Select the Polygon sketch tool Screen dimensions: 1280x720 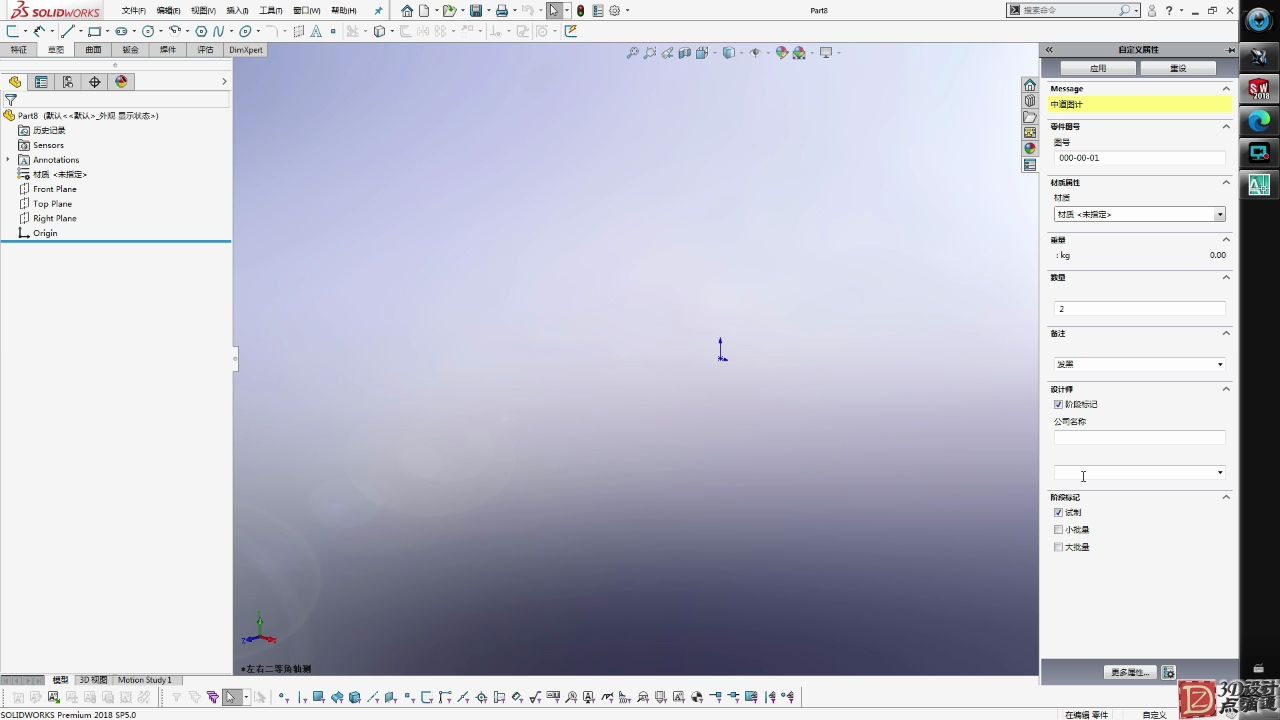[x=201, y=31]
